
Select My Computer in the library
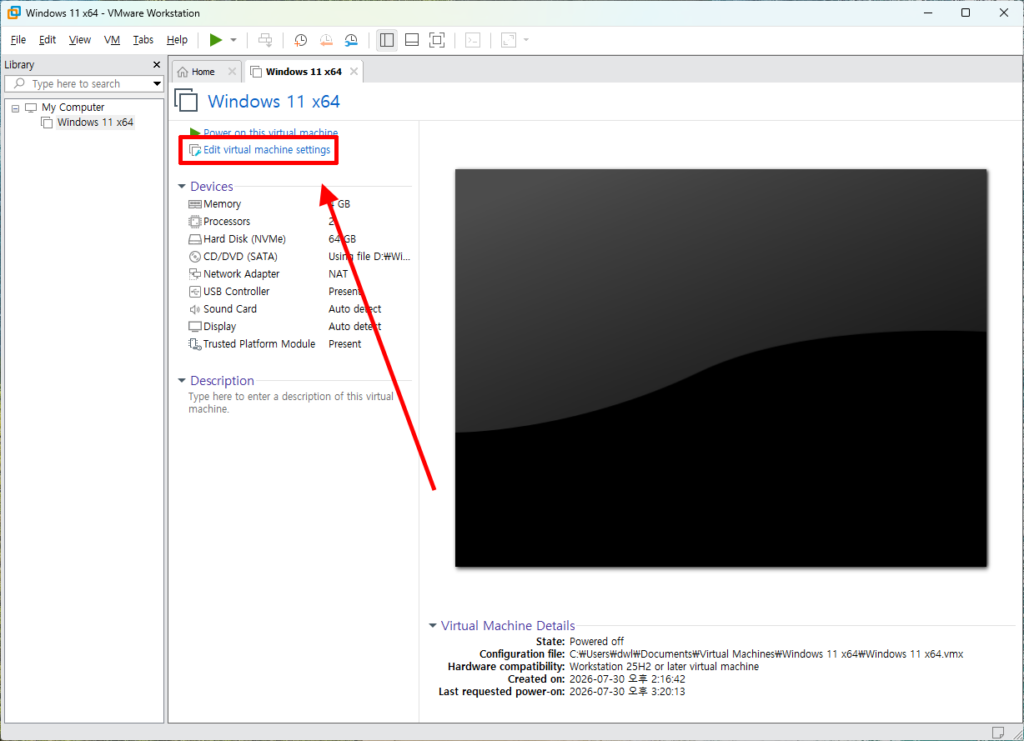tap(72, 107)
